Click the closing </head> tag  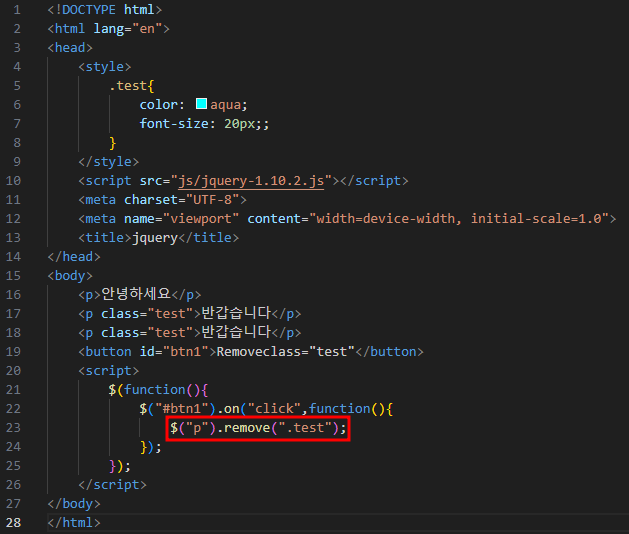pyautogui.click(x=74, y=257)
